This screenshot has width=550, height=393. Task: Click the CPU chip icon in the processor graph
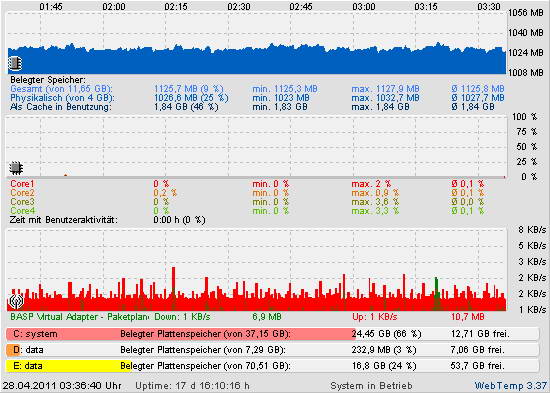[x=16, y=168]
